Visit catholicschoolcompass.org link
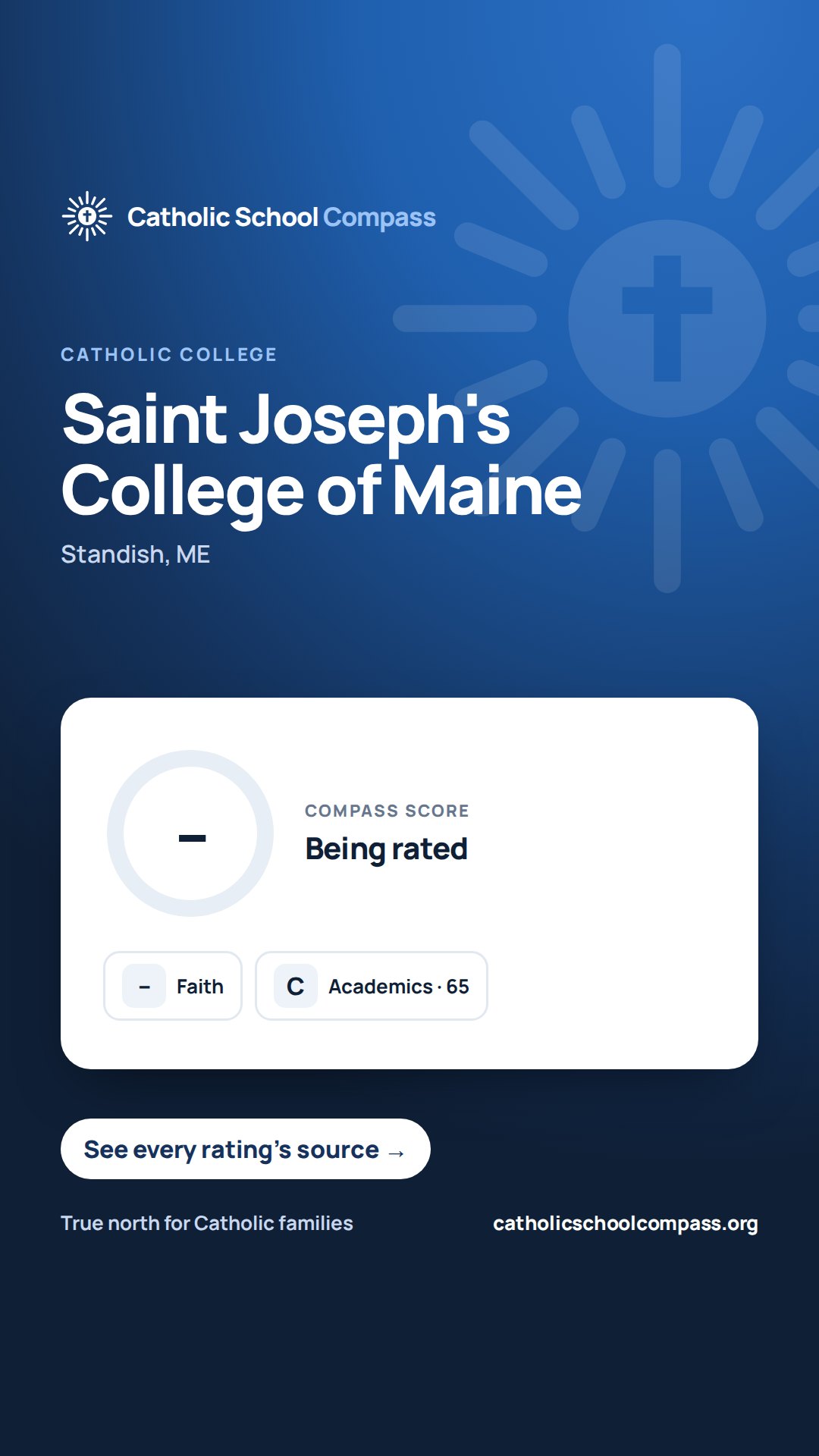Image resolution: width=819 pixels, height=1456 pixels. pos(626,1223)
